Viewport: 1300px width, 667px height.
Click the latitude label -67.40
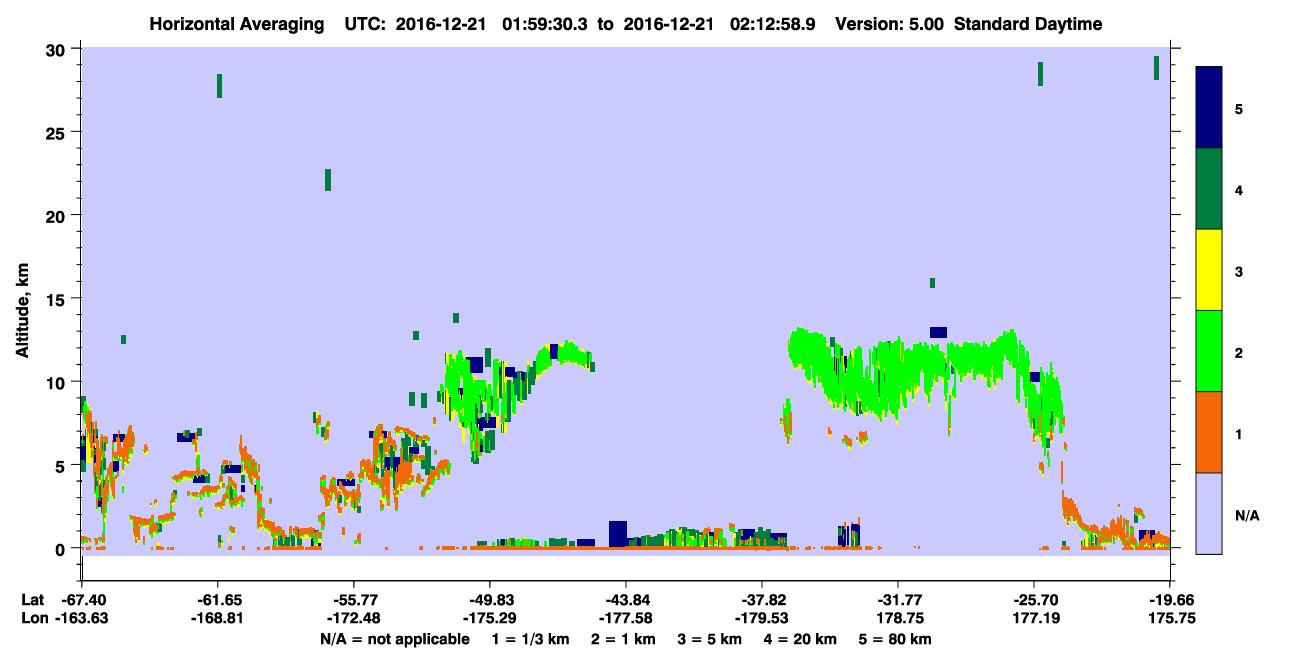[82, 599]
